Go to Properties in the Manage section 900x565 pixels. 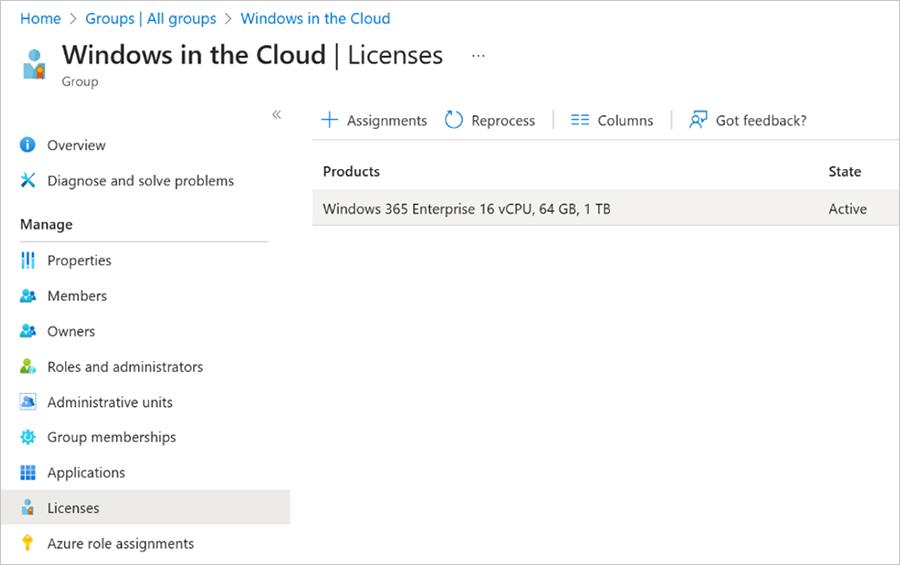pos(79,261)
